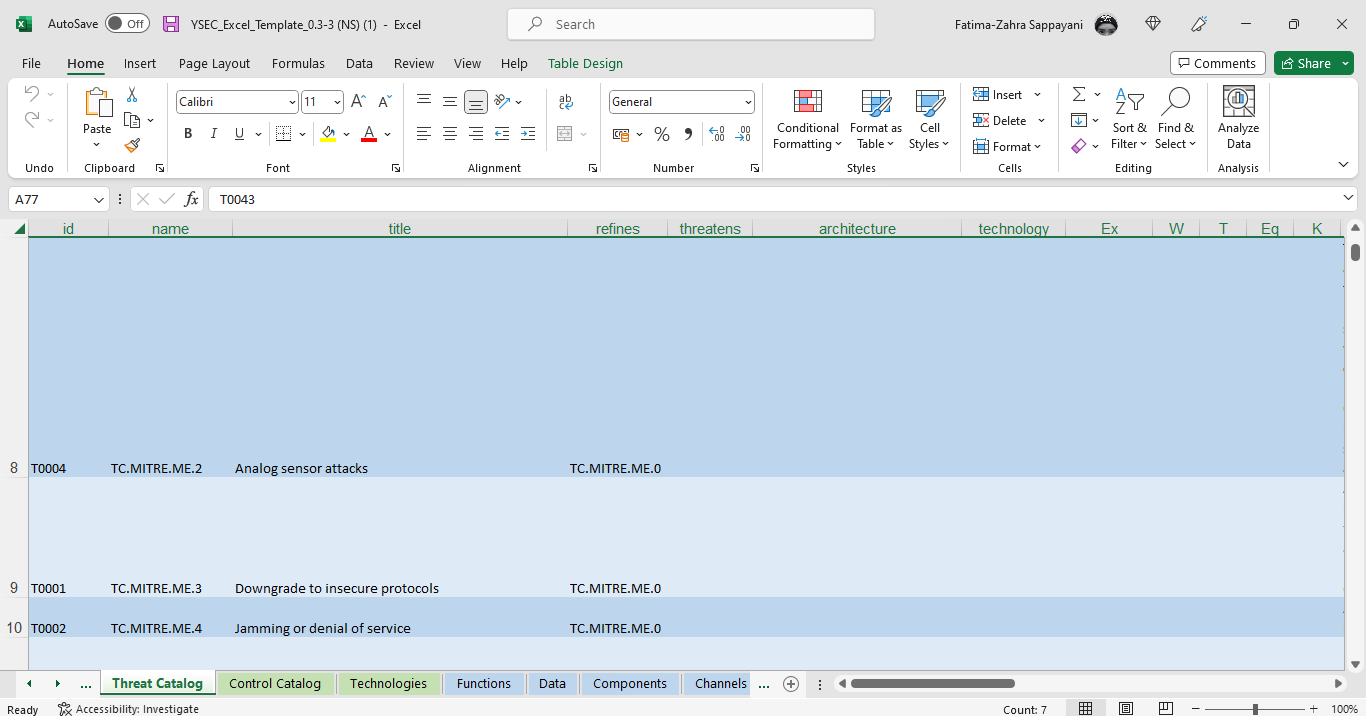Open Cell Styles gallery
1366x716 pixels.
[930, 120]
